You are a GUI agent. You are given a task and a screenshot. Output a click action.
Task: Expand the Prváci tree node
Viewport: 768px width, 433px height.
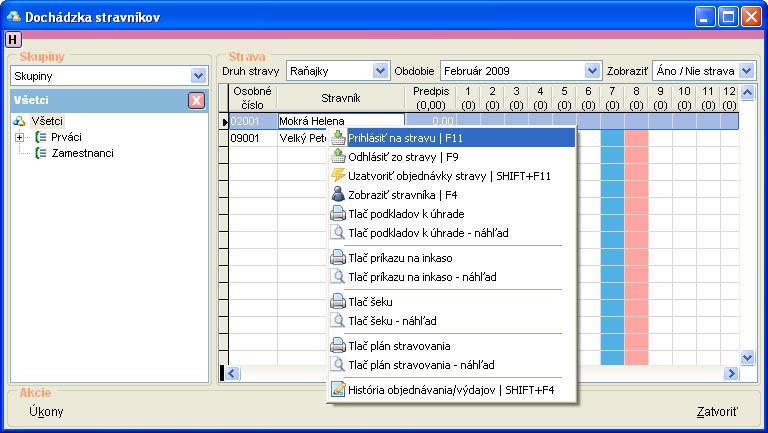pos(19,137)
